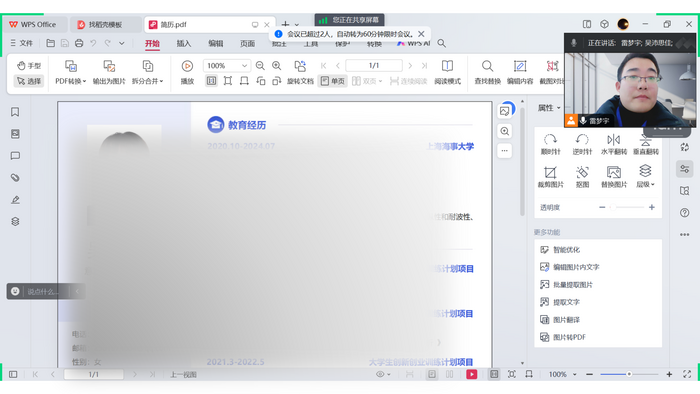Click the 查找替换 search icon

click(488, 72)
